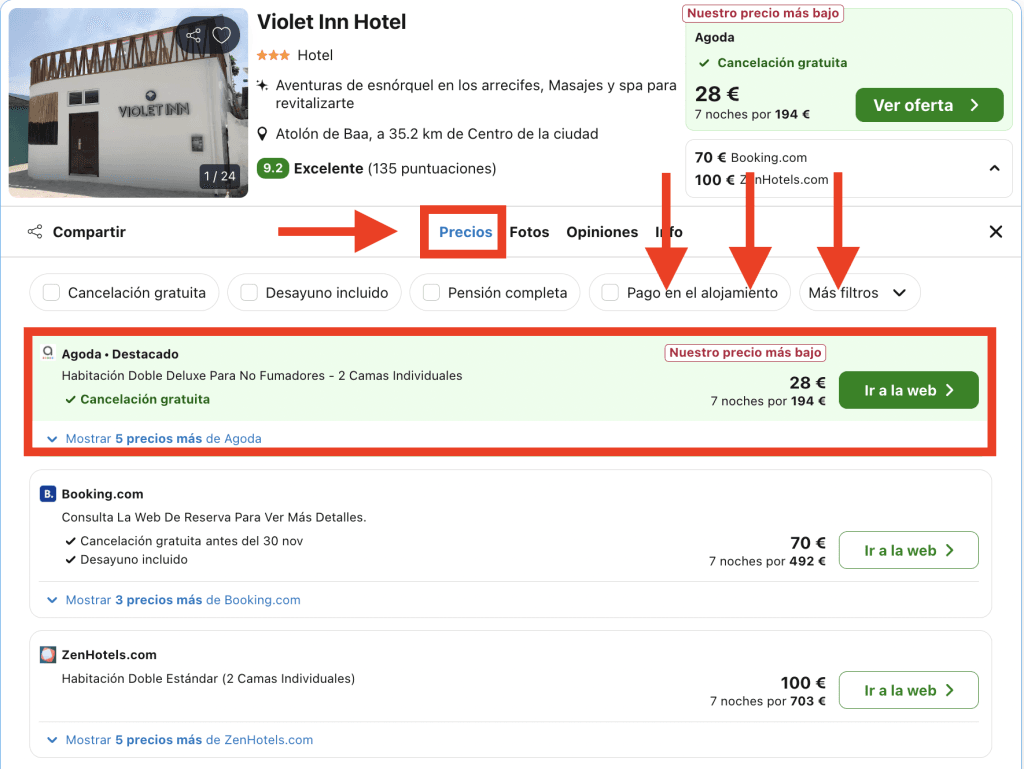1024x769 pixels.
Task: Open the Más filtros dropdown
Action: 859,293
